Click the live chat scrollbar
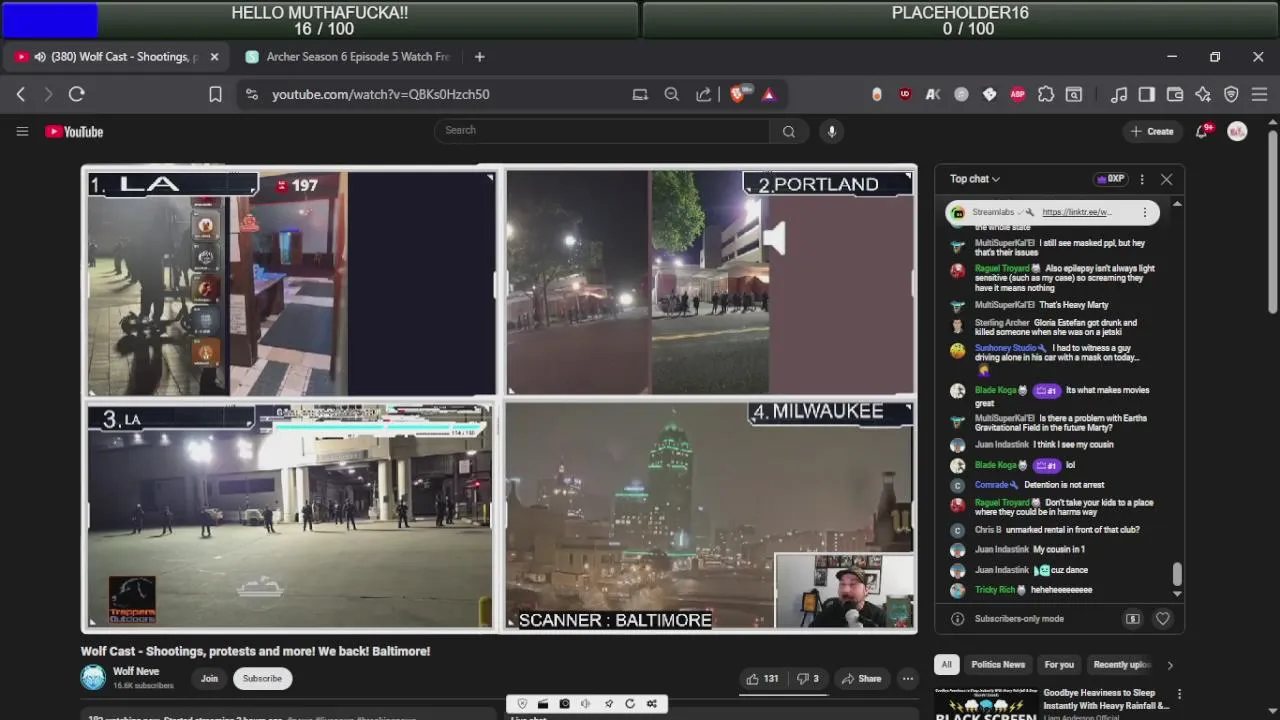Viewport: 1280px width, 720px height. point(1177,574)
